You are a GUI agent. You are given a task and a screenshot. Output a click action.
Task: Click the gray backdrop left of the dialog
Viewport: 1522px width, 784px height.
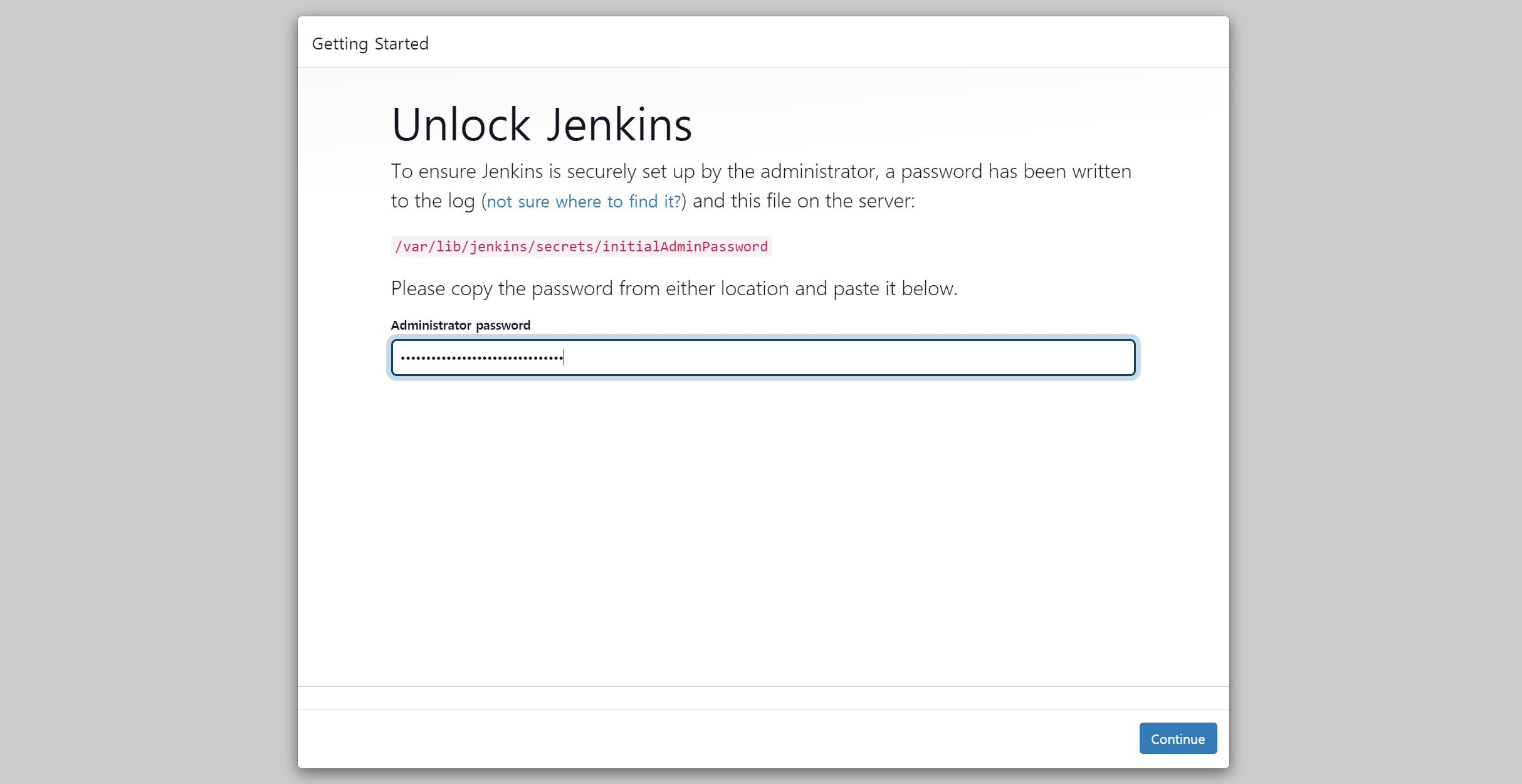point(148,392)
